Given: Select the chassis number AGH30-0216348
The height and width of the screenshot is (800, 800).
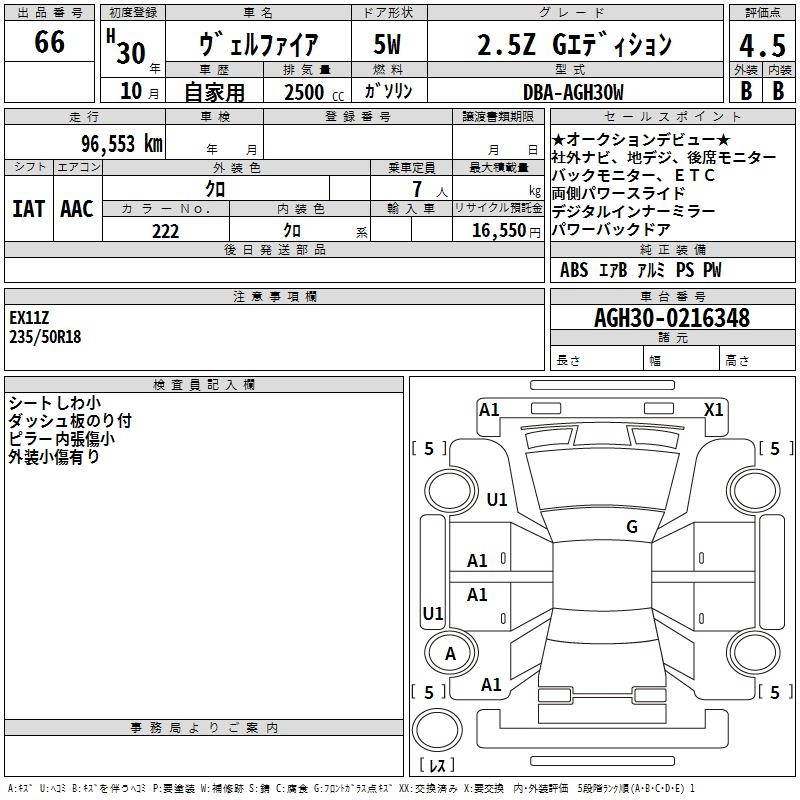Looking at the screenshot, I should click(x=671, y=318).
